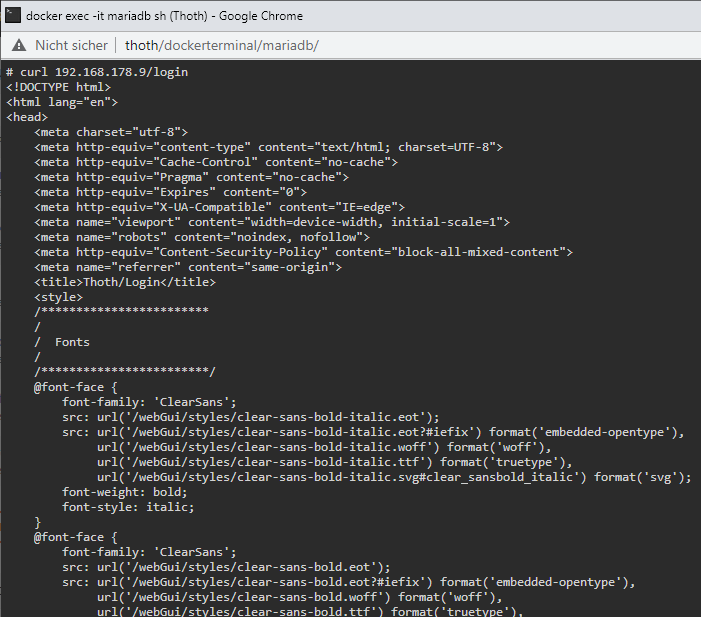Click the '<!DOCTYPE html>' line
Viewport: 701px width, 617px height.
click(x=59, y=87)
